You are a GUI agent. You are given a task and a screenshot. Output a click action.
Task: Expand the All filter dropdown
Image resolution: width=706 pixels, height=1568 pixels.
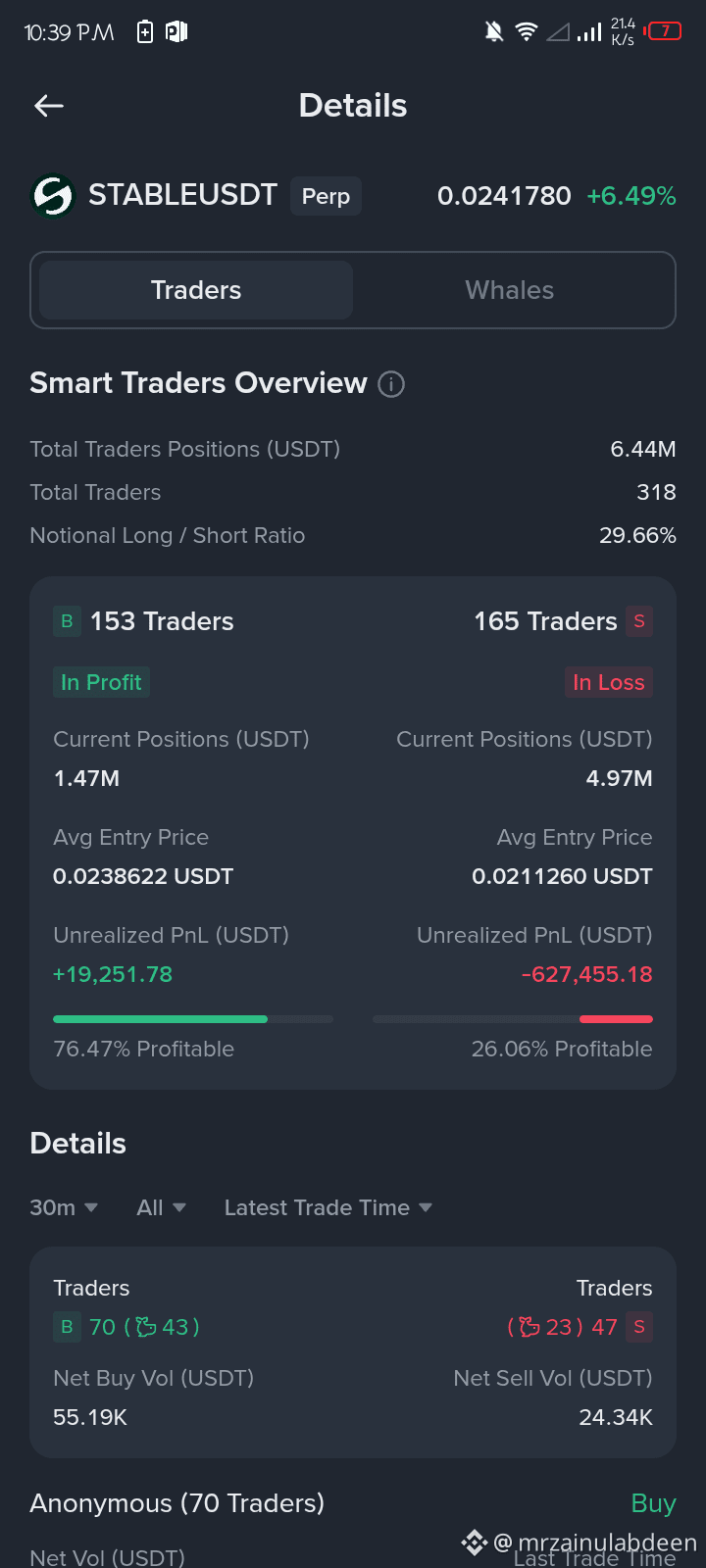(161, 1207)
